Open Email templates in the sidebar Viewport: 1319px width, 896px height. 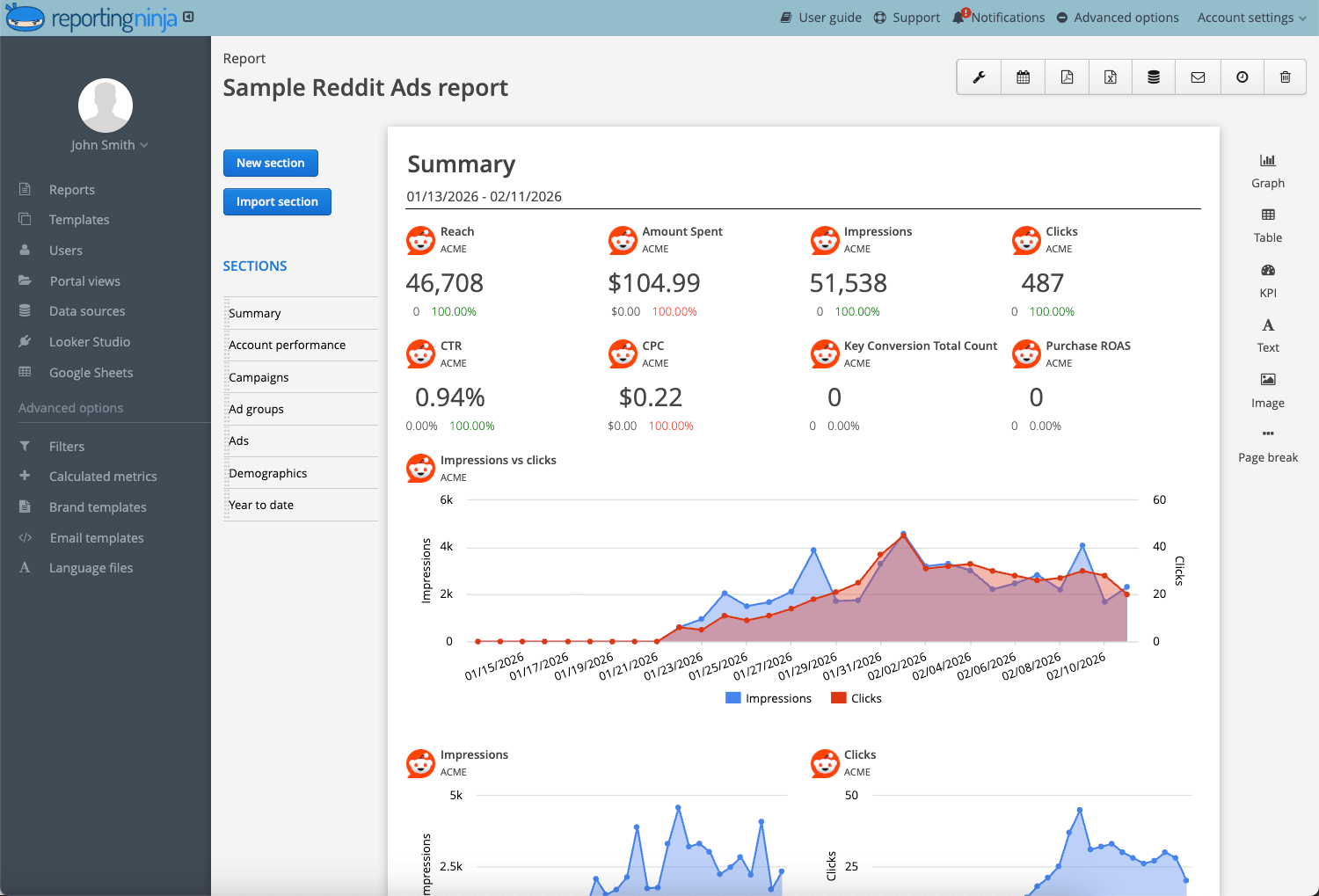98,537
